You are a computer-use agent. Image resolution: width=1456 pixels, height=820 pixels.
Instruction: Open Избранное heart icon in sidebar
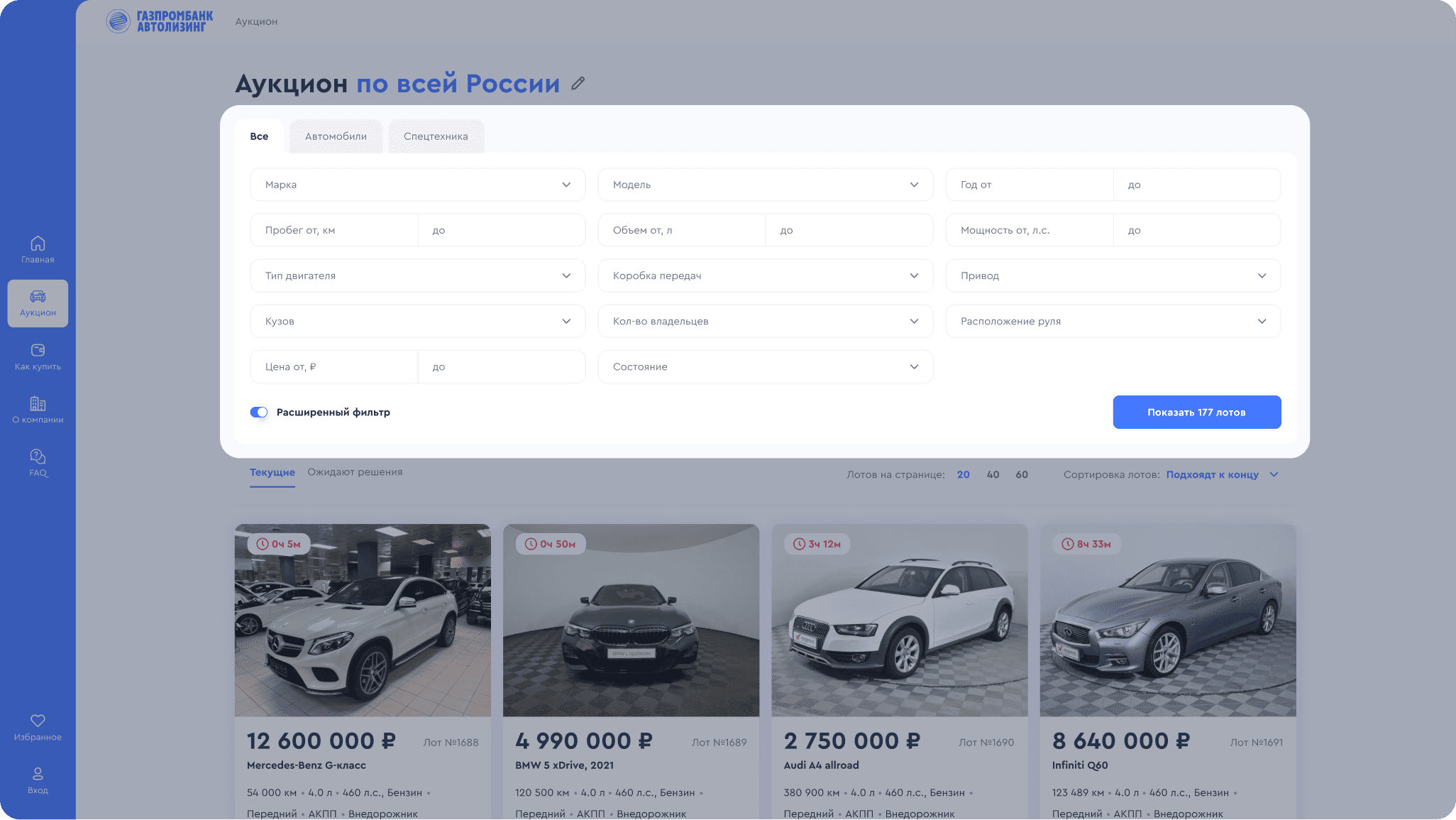click(38, 721)
